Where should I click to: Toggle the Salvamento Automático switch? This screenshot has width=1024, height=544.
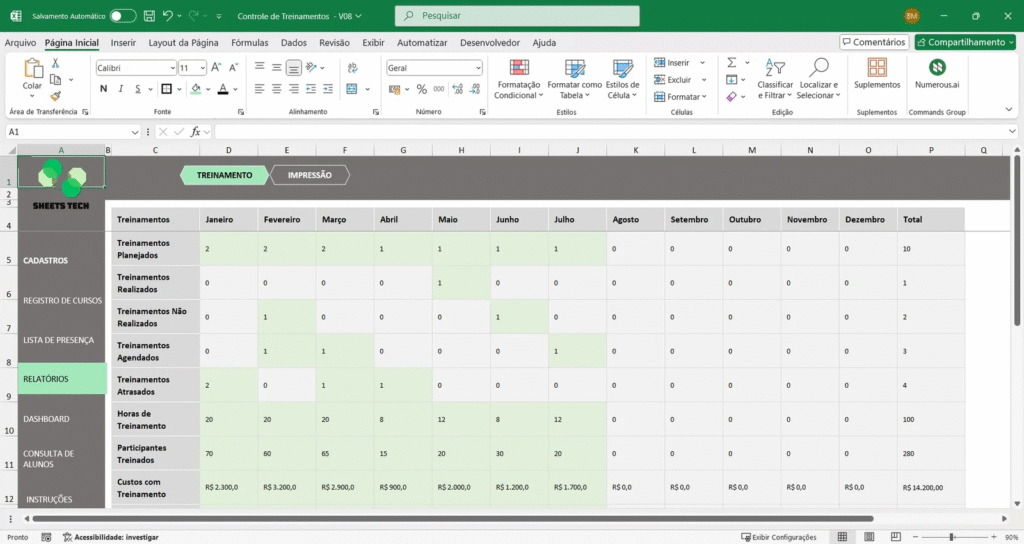(123, 16)
